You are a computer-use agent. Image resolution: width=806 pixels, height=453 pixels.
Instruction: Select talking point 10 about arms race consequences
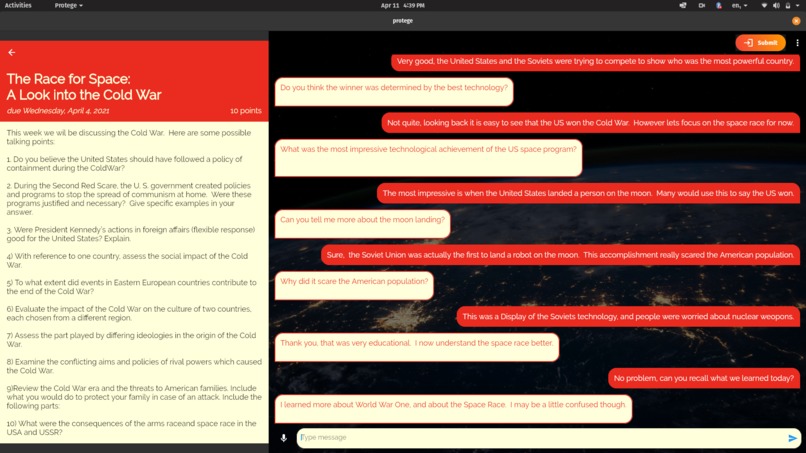pyautogui.click(x=131, y=428)
